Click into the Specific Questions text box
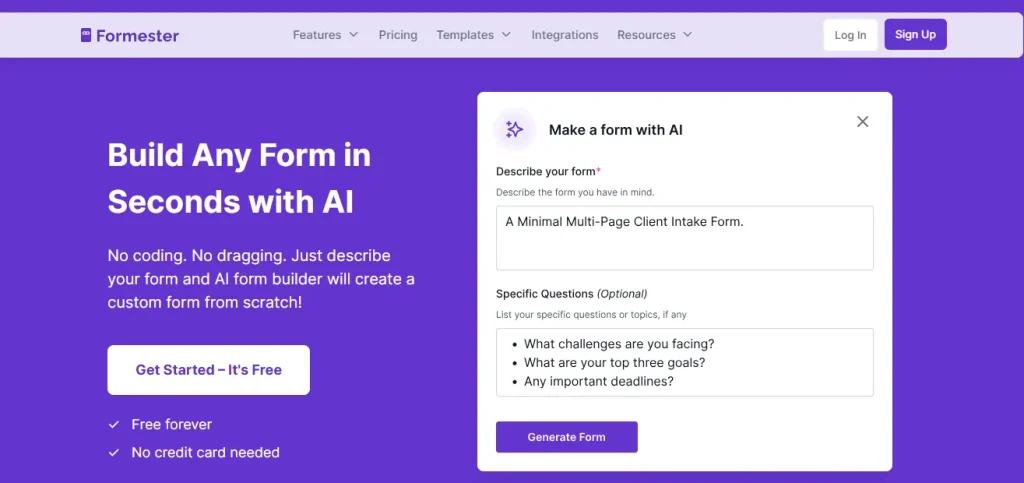1024x483 pixels. pyautogui.click(x=685, y=362)
